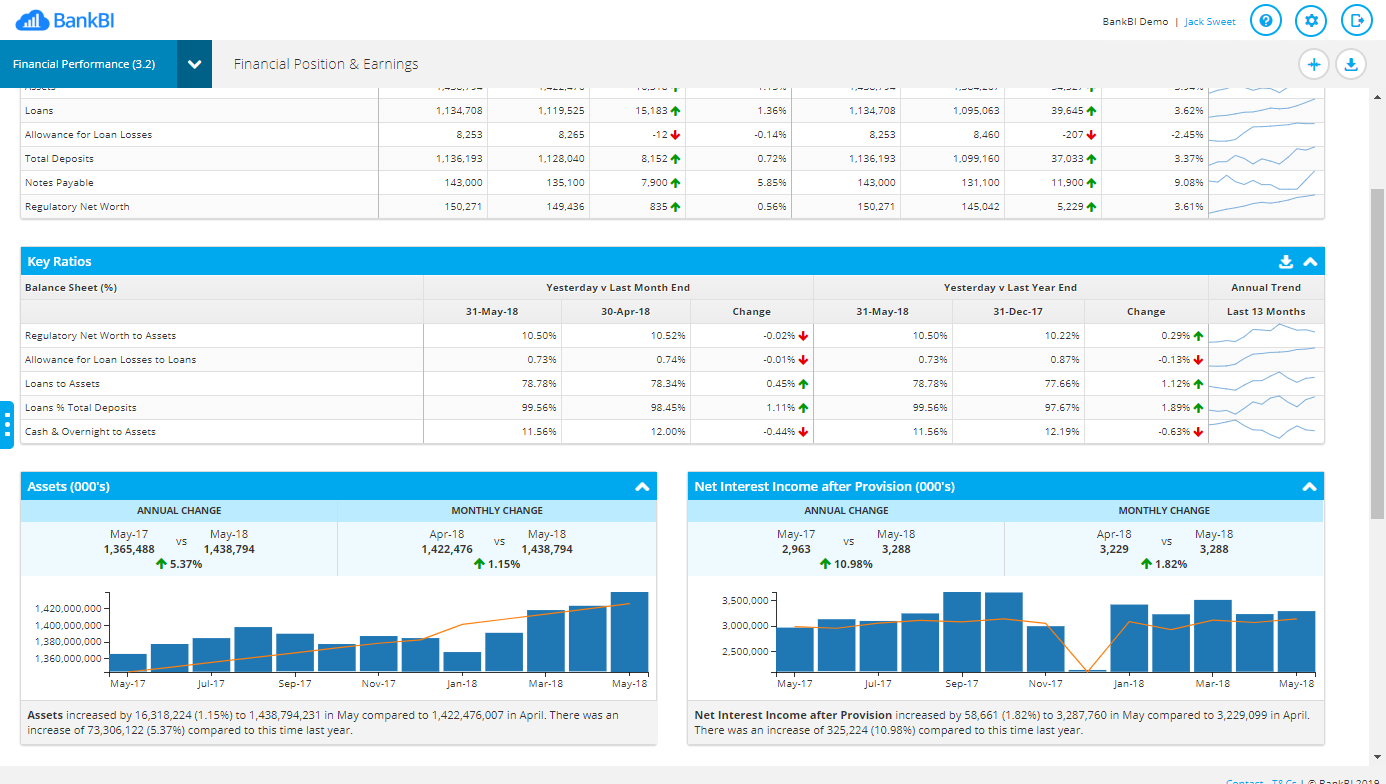Click the logout icon
This screenshot has width=1386, height=784.
click(1355, 20)
